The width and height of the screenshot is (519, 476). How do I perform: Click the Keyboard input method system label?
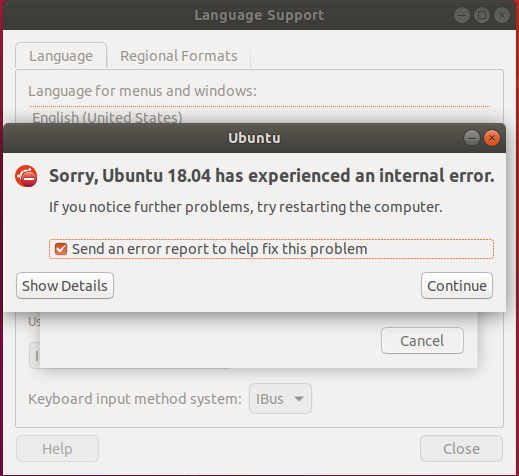point(135,399)
